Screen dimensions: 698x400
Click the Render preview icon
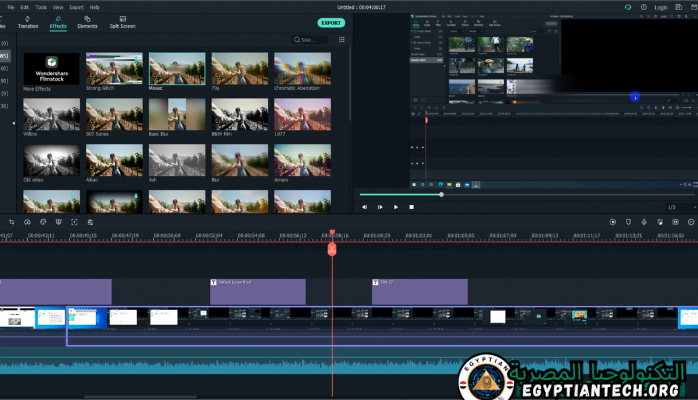tap(613, 222)
